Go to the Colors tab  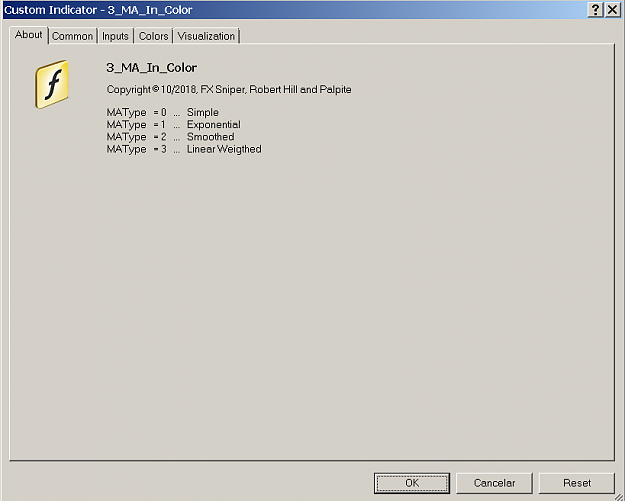[153, 36]
